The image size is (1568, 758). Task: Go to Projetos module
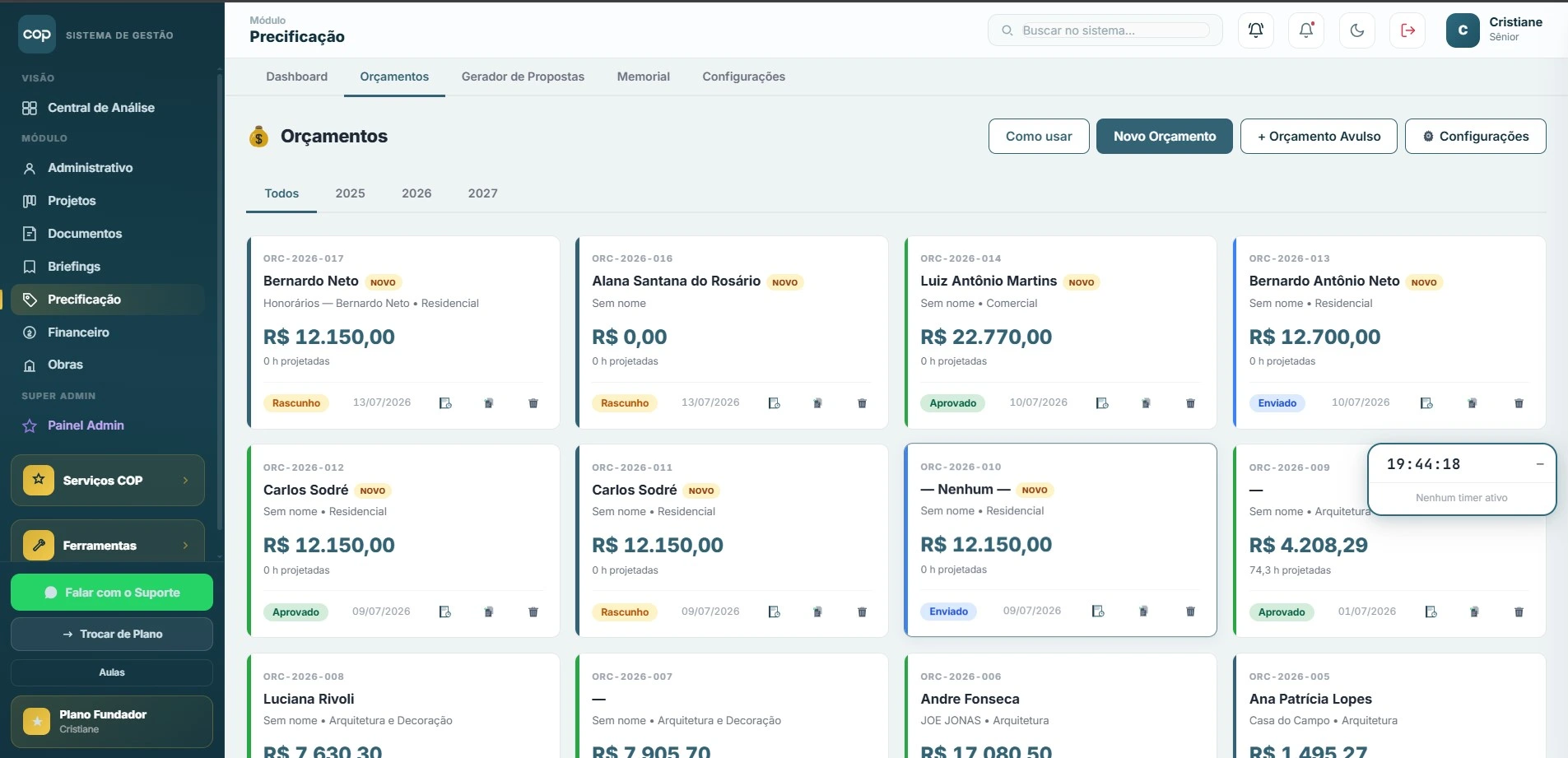pos(72,201)
